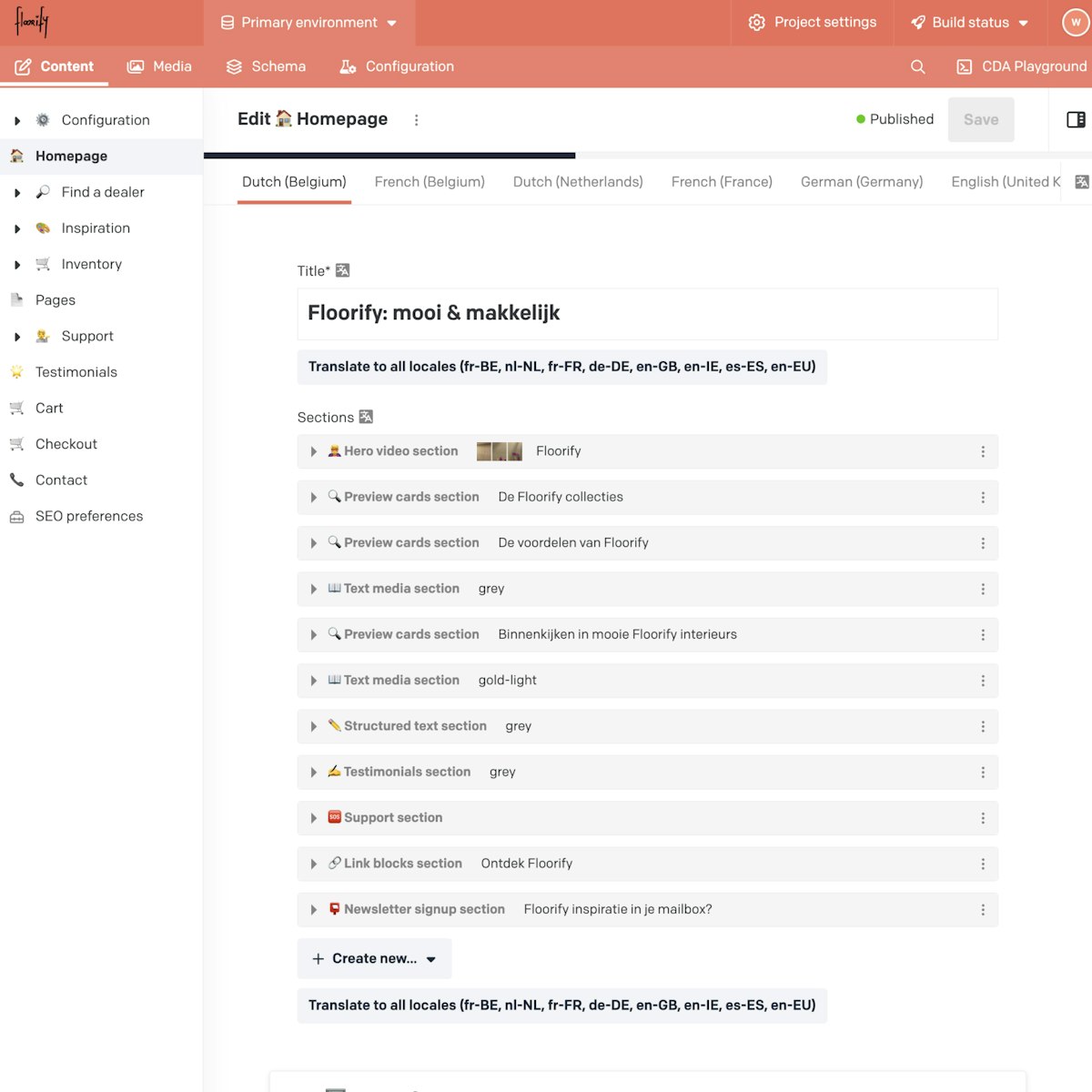
Task: Open Primary environment dropdown
Action: 309,23
